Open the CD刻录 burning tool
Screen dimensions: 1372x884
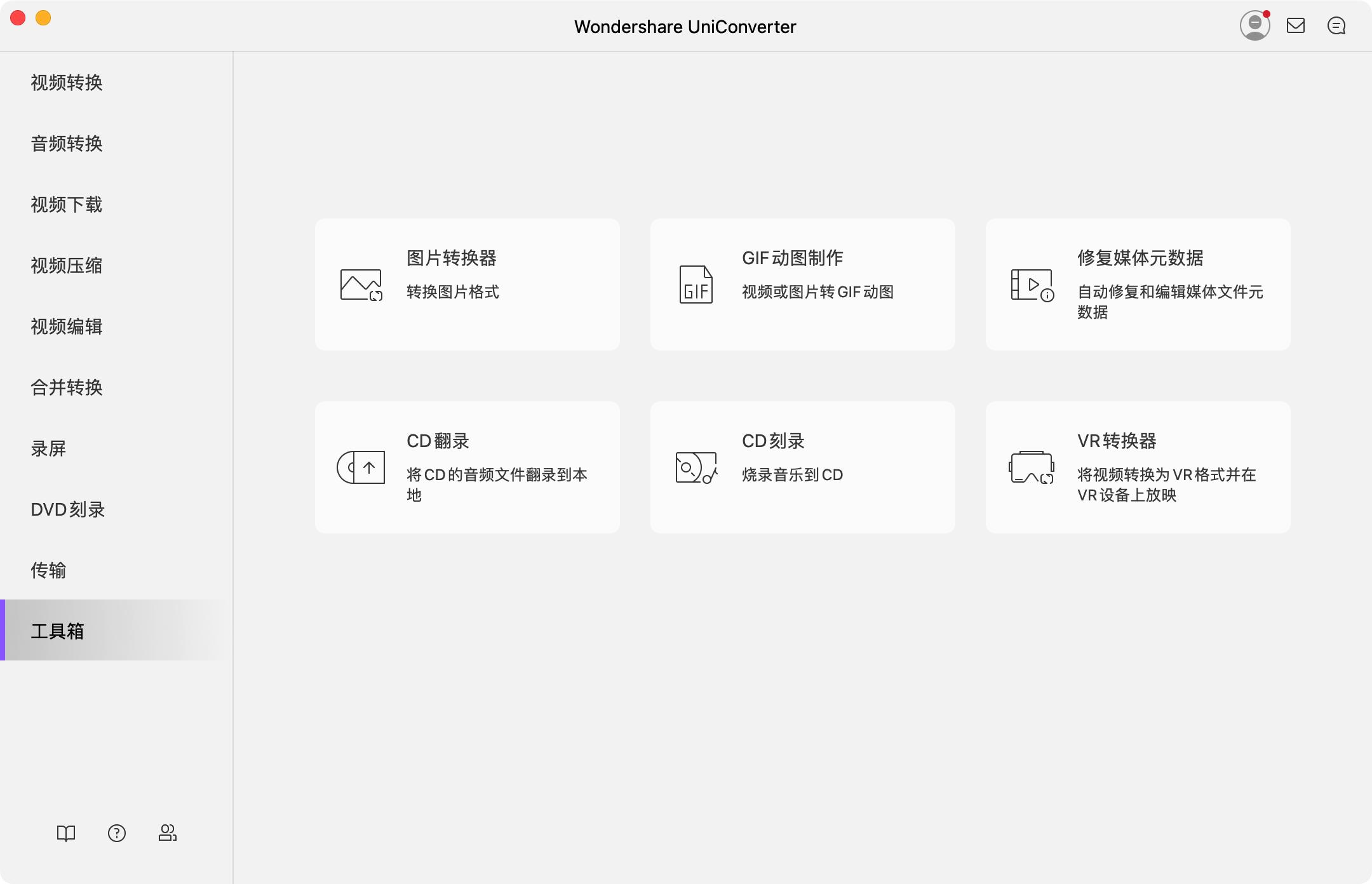coord(803,467)
